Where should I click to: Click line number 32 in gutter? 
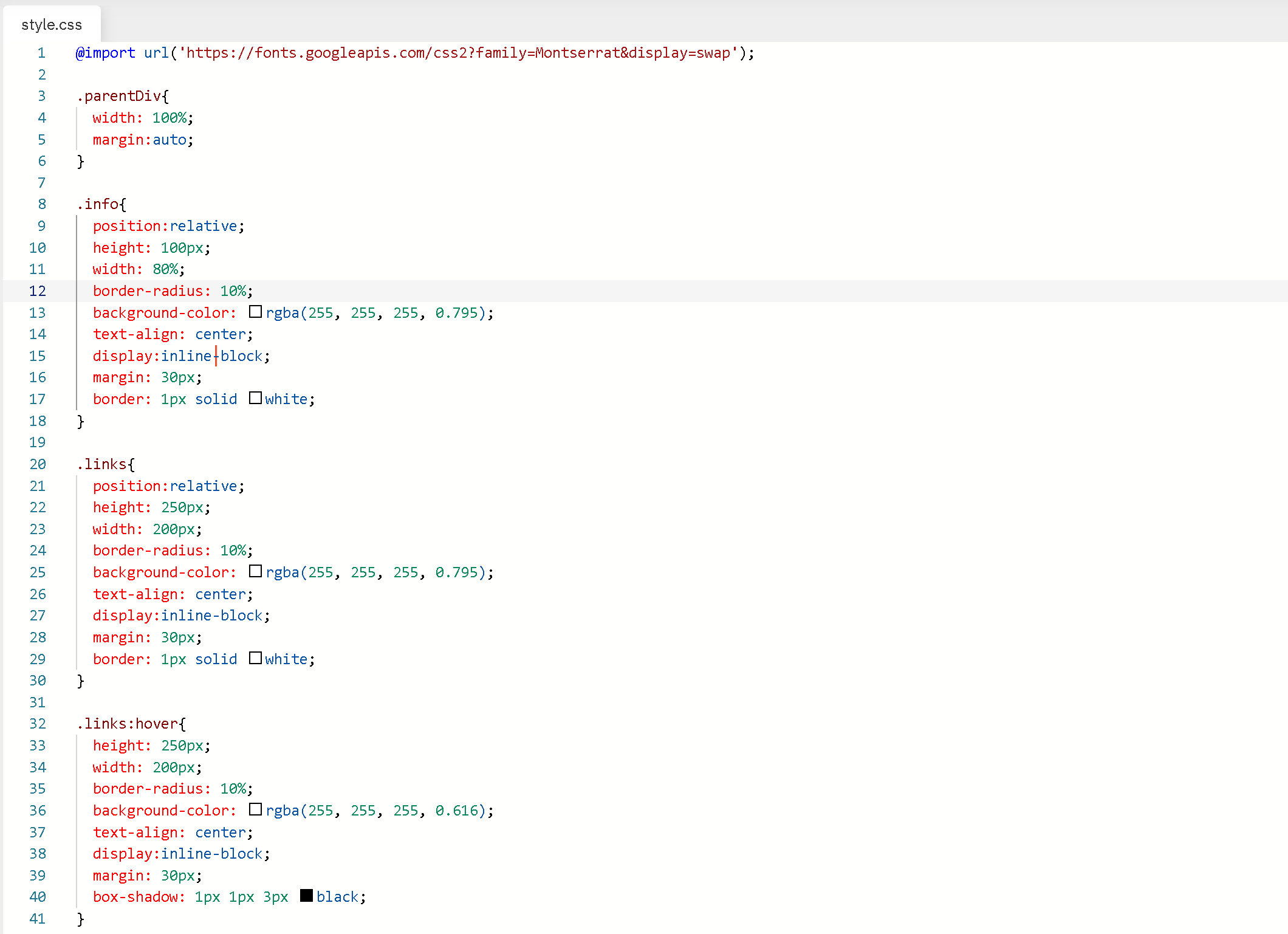[38, 724]
